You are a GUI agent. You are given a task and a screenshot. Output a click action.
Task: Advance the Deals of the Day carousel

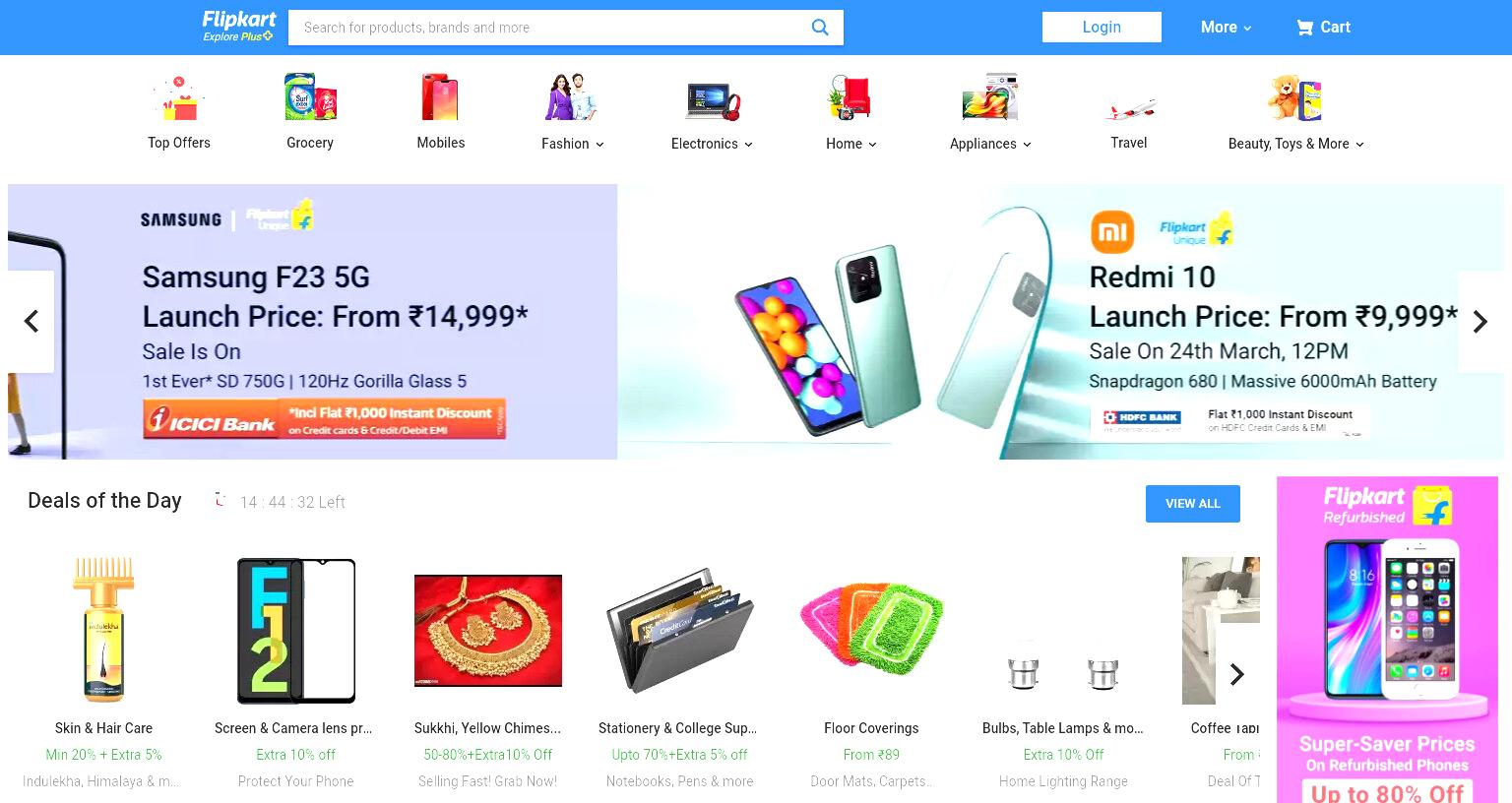[x=1237, y=674]
